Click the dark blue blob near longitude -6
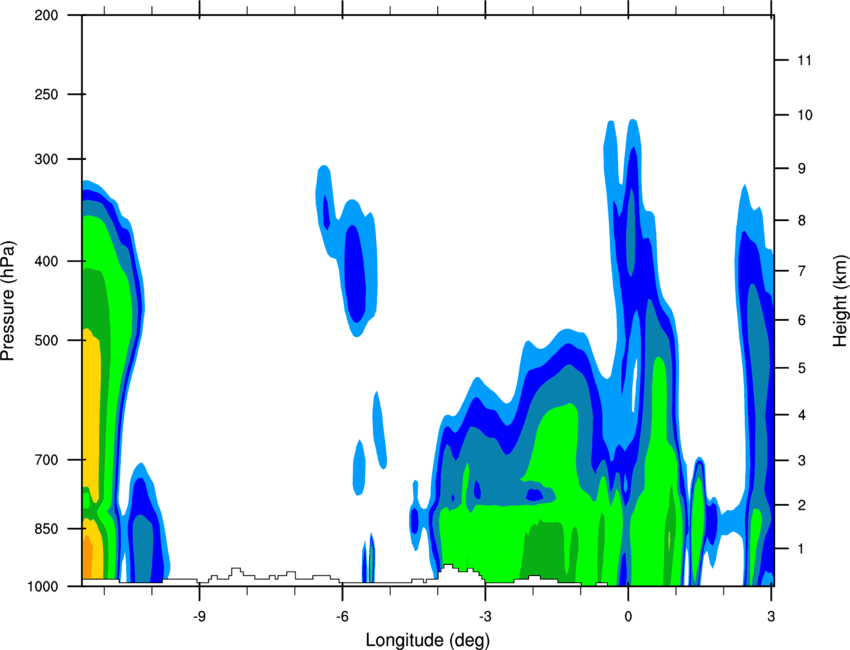This screenshot has width=850, height=650. (355, 274)
